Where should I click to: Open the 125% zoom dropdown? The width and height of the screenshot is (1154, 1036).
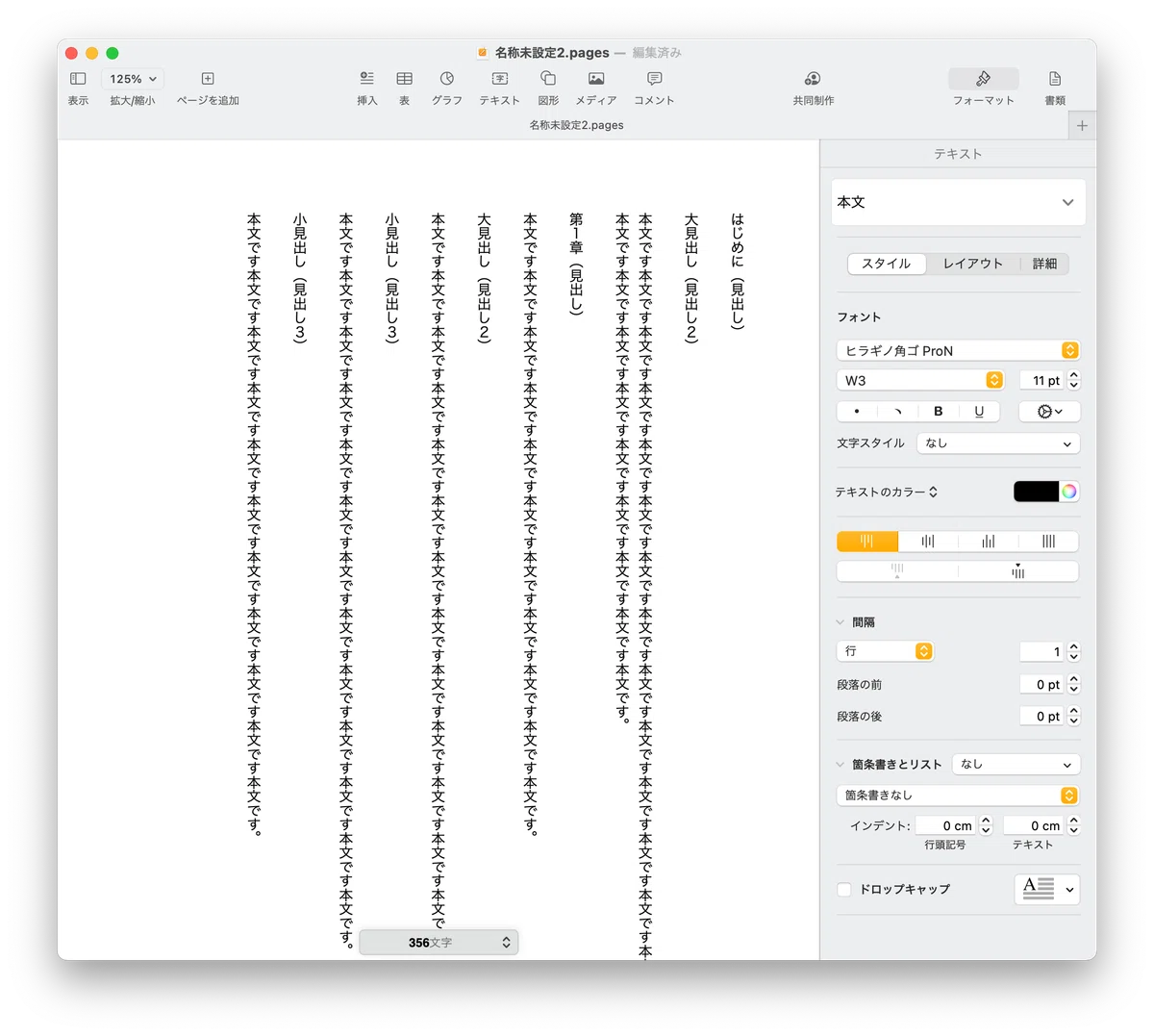click(133, 79)
